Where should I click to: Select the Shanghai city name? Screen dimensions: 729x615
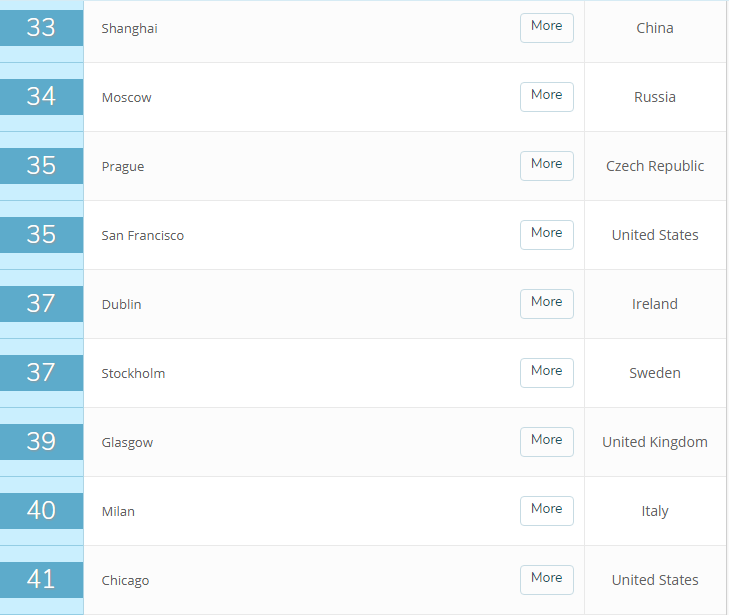129,28
